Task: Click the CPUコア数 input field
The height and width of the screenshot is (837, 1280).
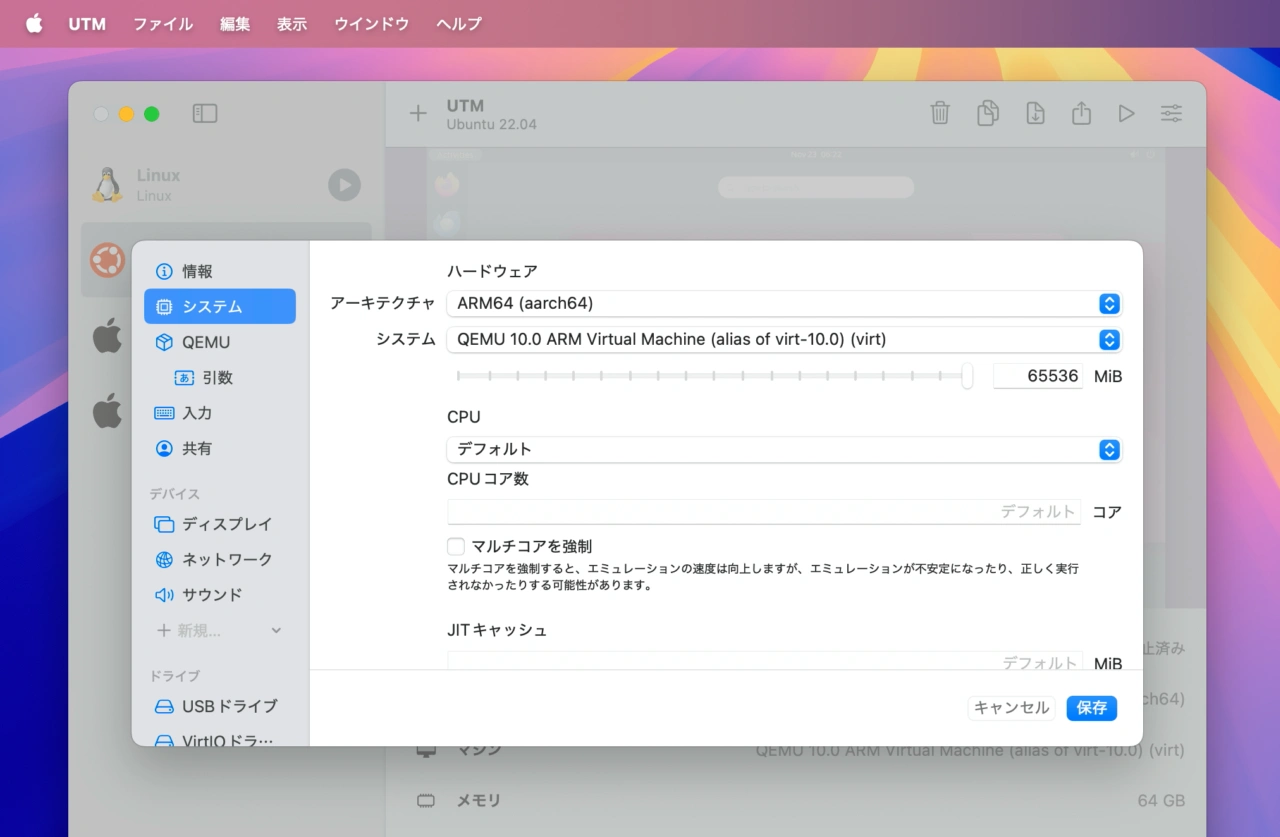Action: pos(764,511)
